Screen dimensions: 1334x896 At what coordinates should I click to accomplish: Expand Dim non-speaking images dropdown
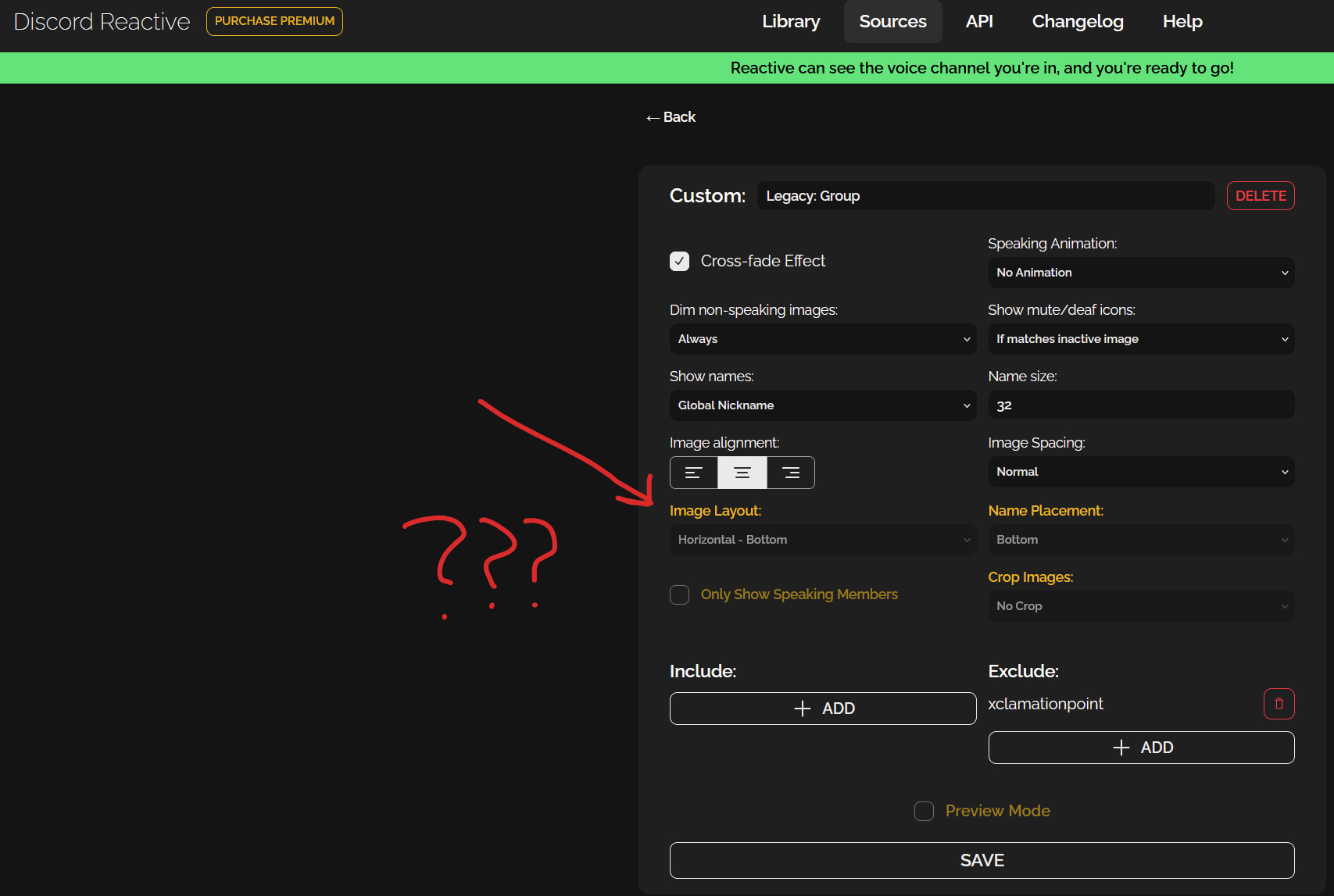point(823,339)
